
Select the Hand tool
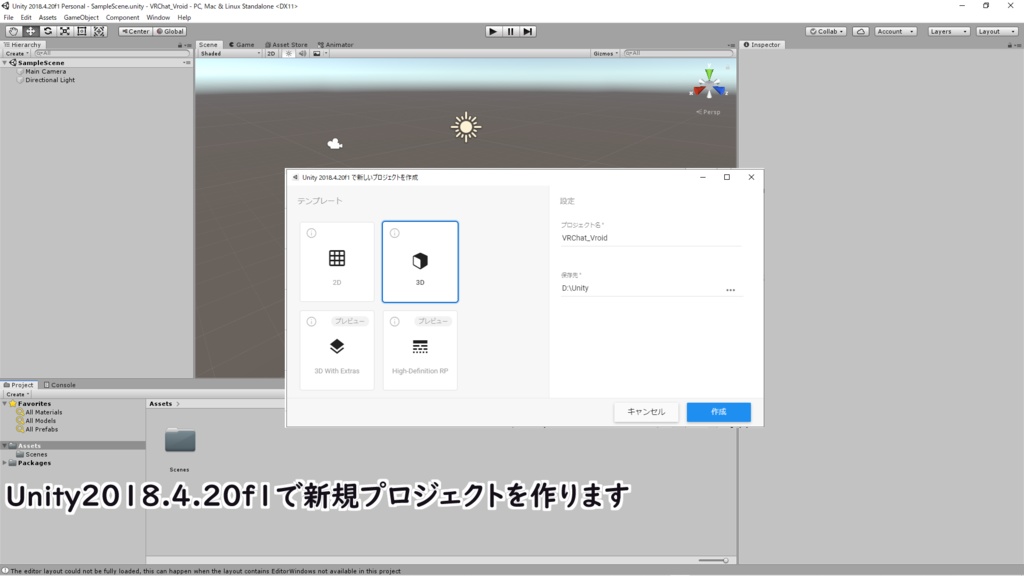[x=13, y=31]
